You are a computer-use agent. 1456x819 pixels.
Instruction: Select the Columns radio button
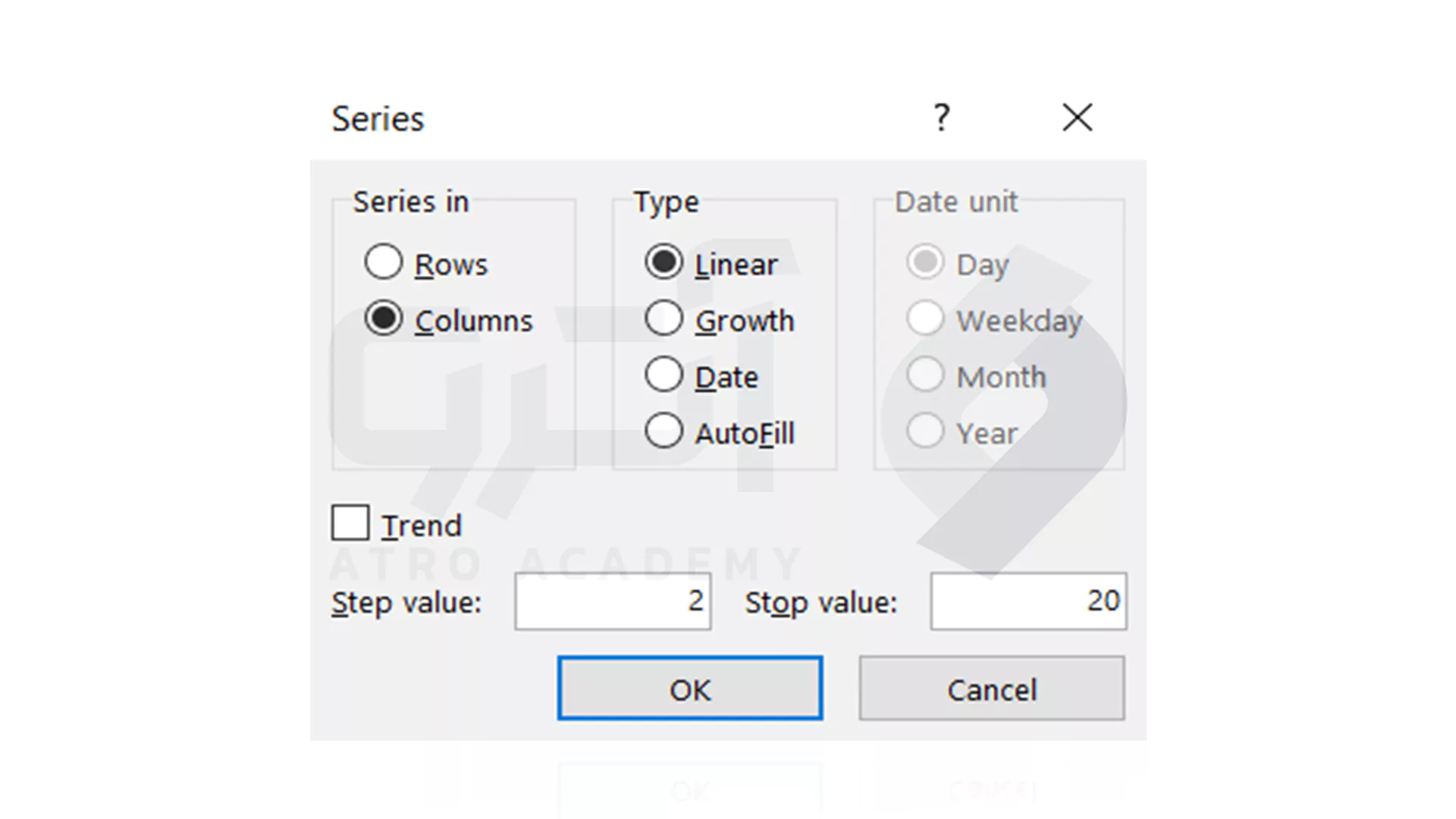click(x=383, y=318)
